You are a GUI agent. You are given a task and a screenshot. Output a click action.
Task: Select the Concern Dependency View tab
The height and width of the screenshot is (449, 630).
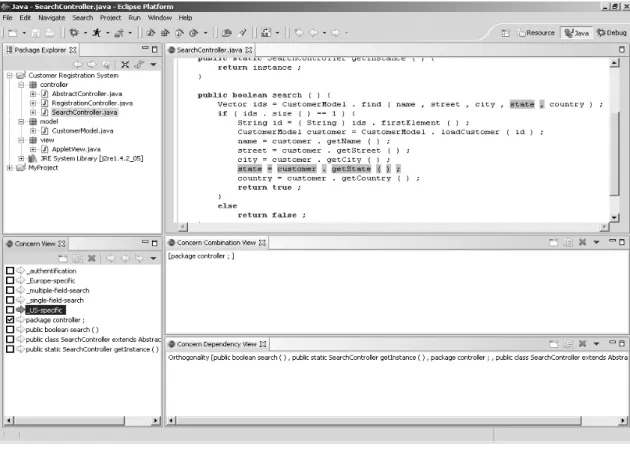point(217,344)
